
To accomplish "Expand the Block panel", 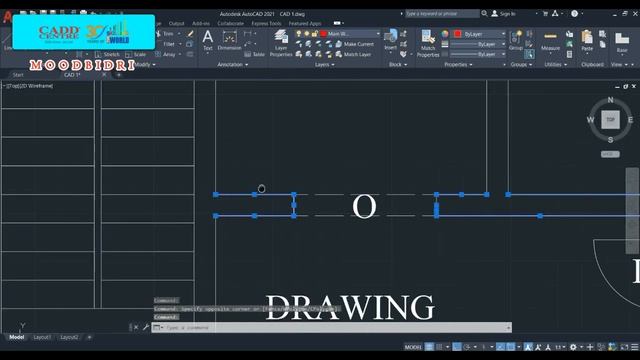I will (x=398, y=64).
